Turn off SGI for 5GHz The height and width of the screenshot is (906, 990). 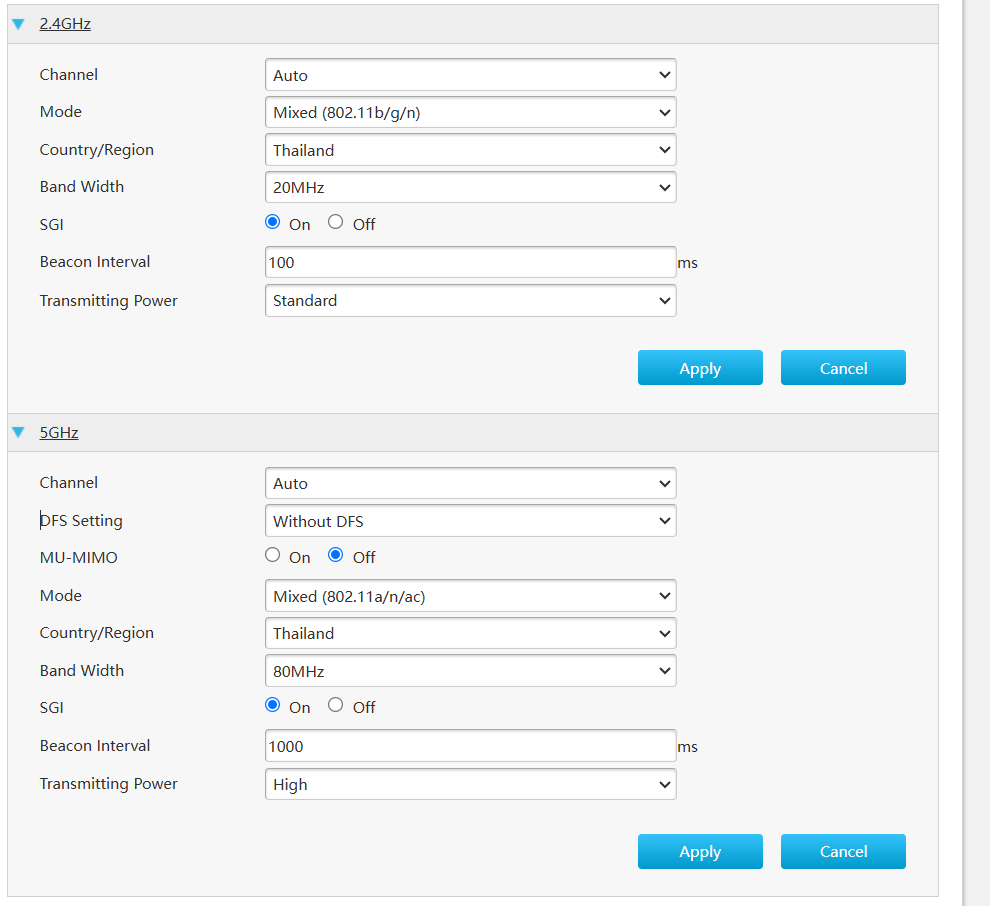(x=335, y=705)
